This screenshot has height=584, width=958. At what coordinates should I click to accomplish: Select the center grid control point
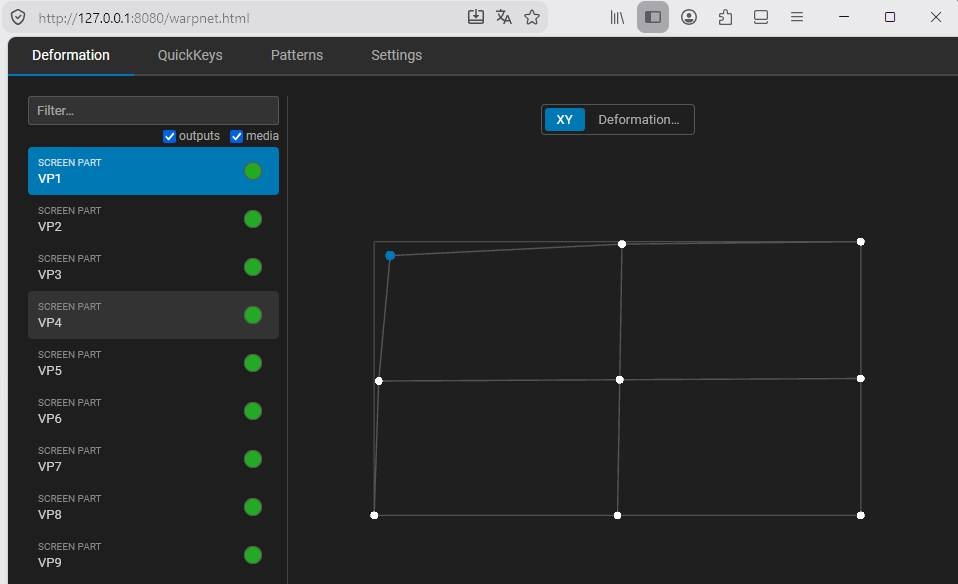[x=620, y=380]
